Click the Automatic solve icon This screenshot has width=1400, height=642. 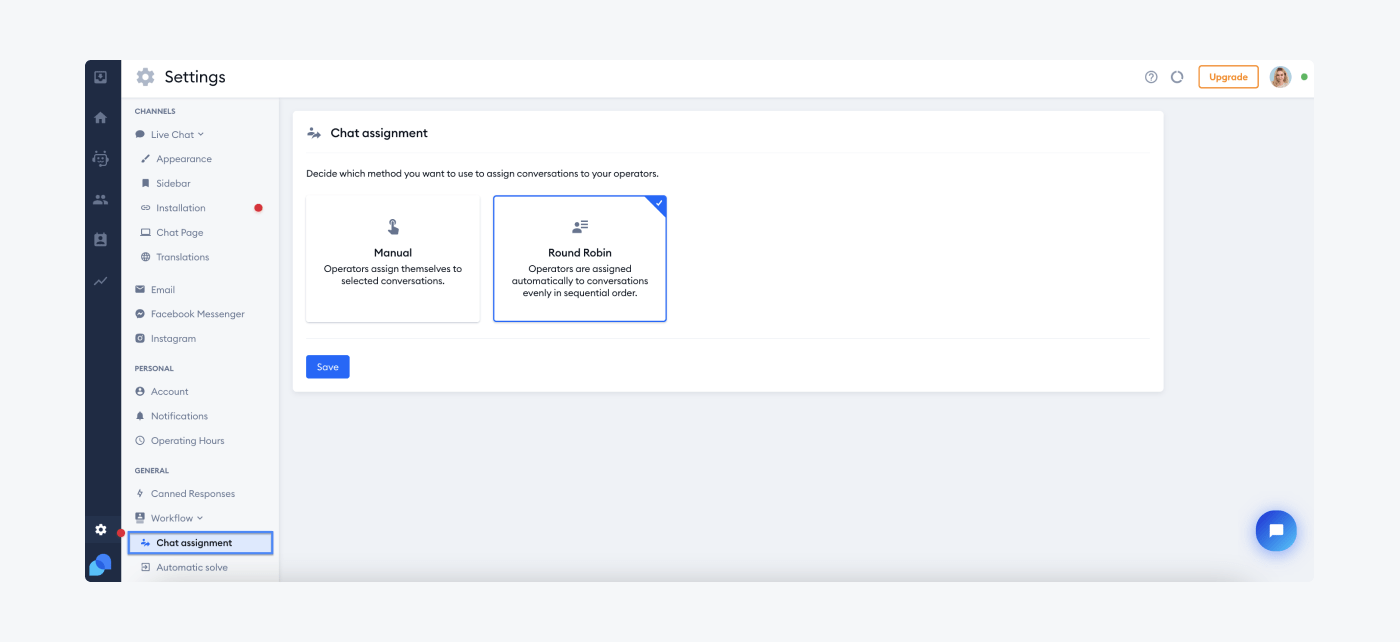pyautogui.click(x=146, y=568)
